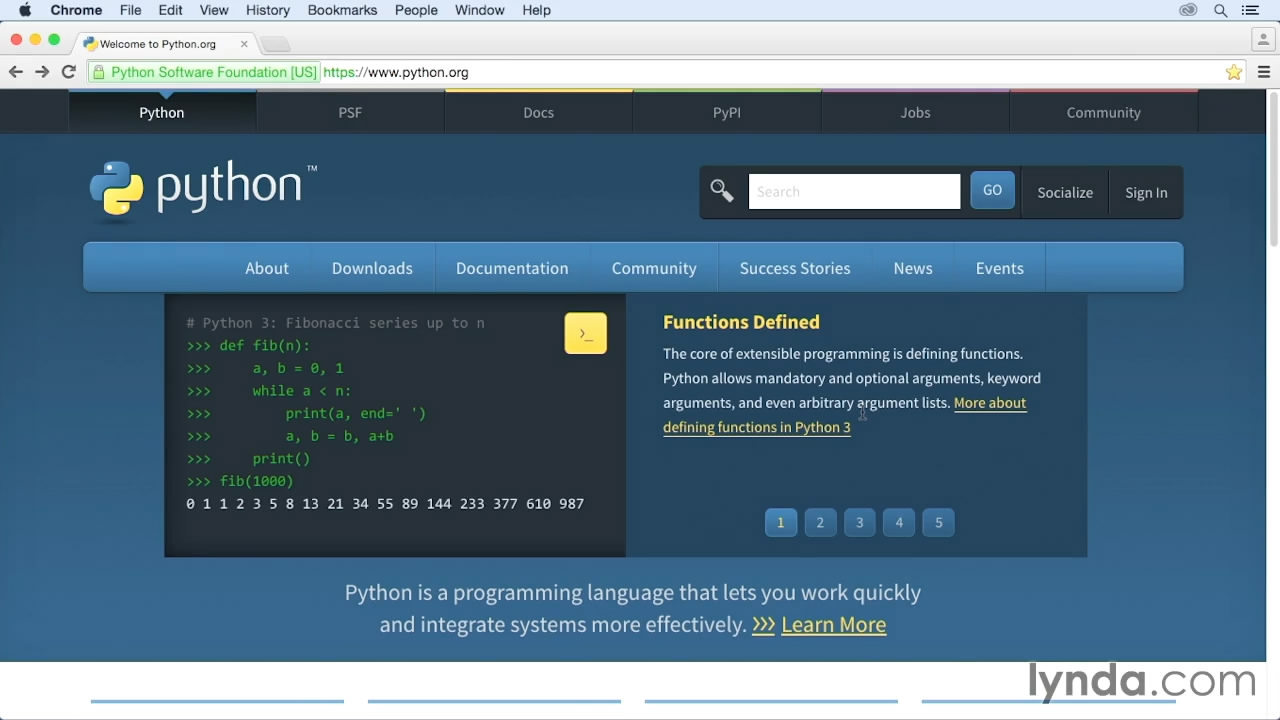Select slide 3 in carousel
Screen dimensions: 1280x720
click(859, 522)
